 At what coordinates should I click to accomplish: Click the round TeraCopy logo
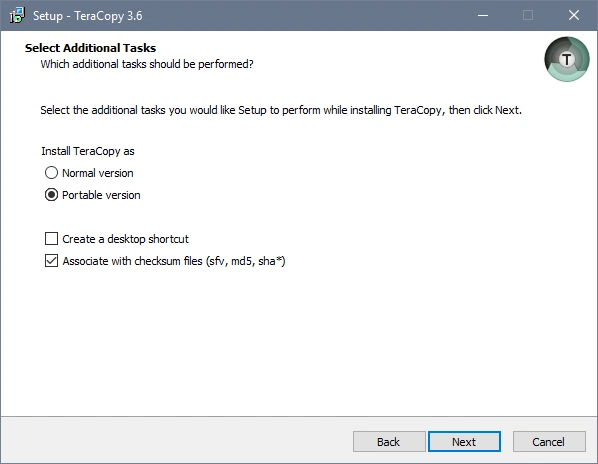coord(567,59)
